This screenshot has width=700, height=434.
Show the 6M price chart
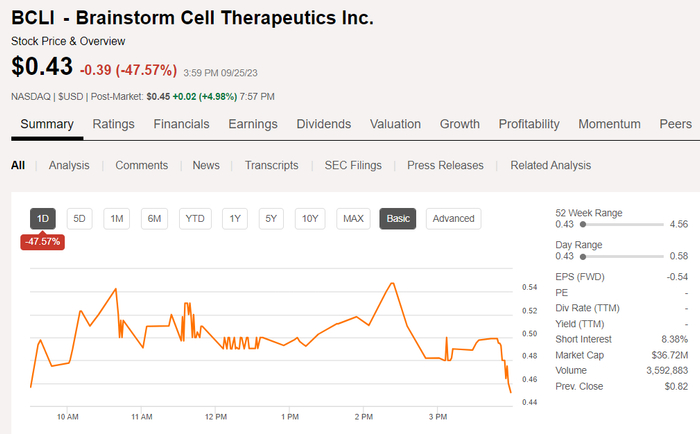coord(154,218)
